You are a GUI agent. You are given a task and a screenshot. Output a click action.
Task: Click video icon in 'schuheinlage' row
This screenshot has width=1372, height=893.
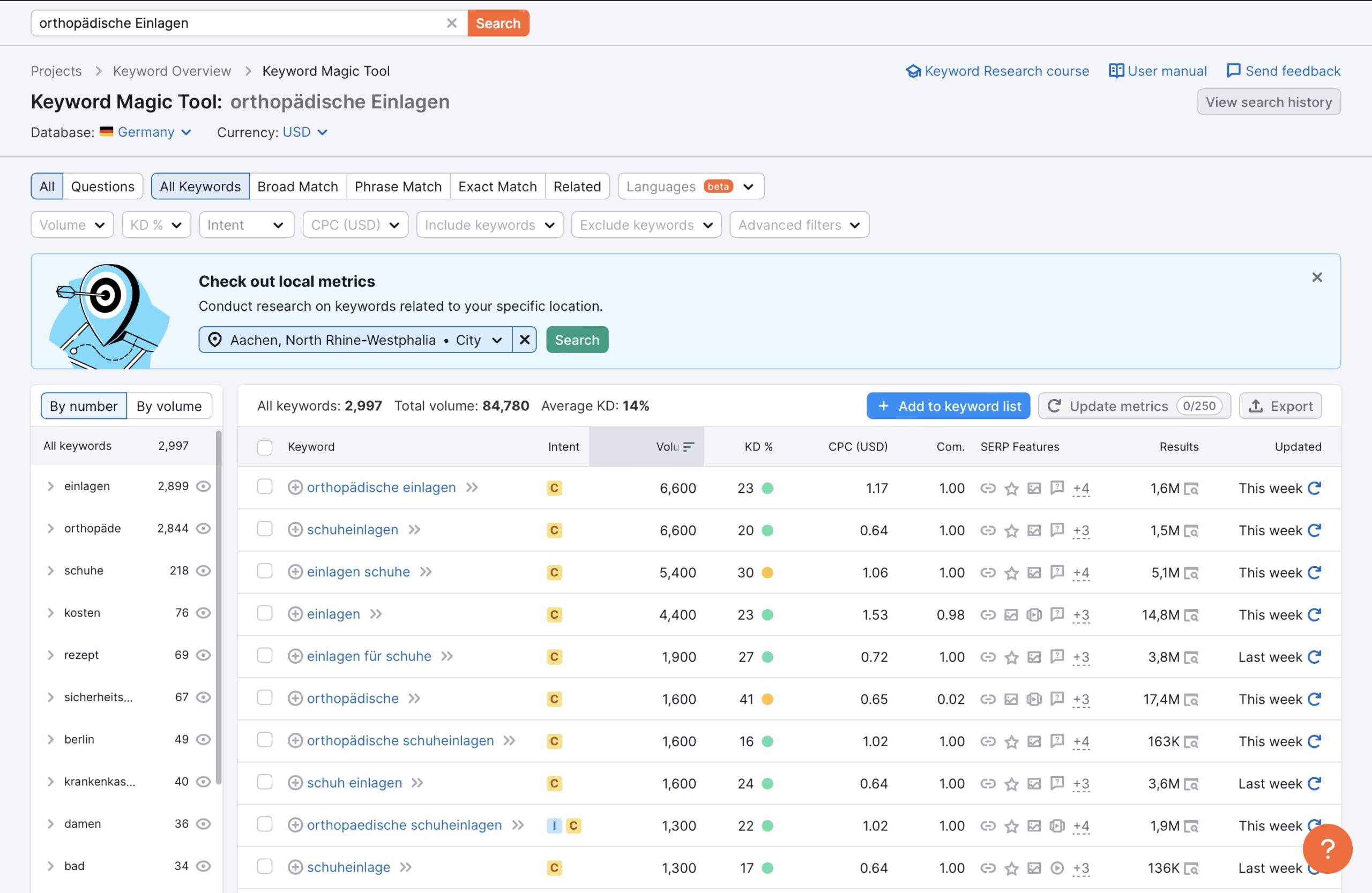[1057, 868]
